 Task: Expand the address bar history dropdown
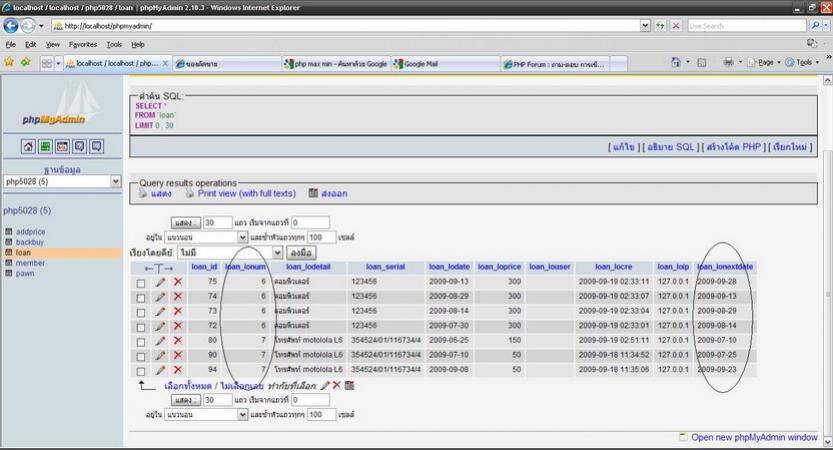click(644, 26)
